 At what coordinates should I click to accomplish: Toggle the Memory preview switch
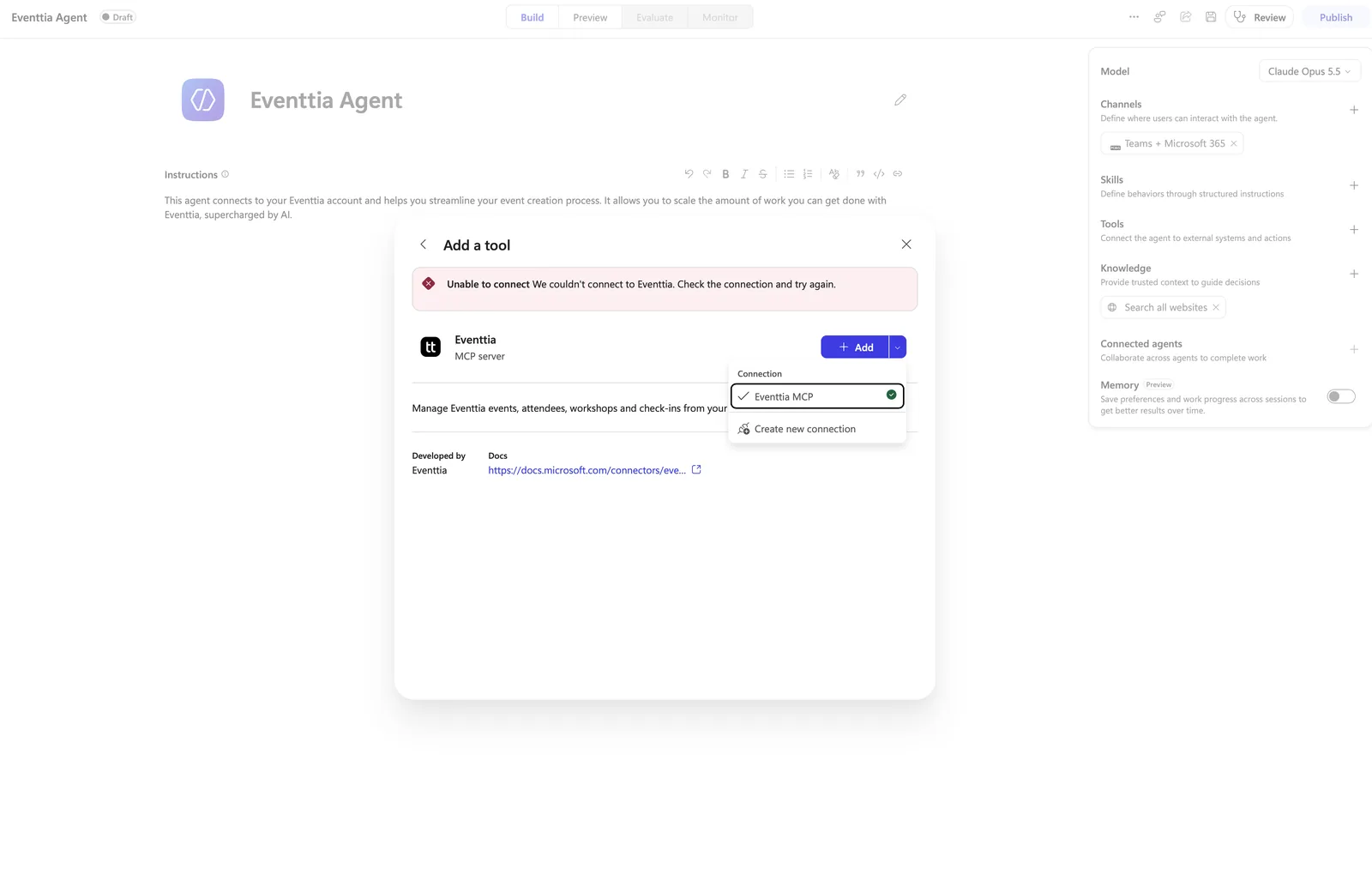pos(1341,396)
